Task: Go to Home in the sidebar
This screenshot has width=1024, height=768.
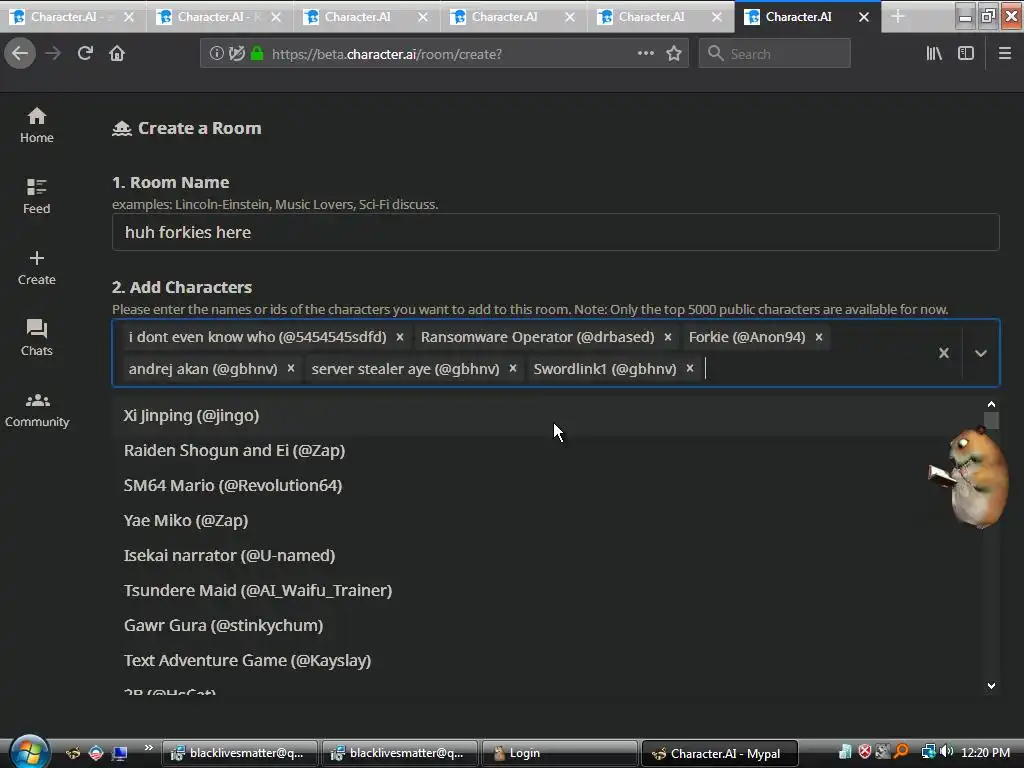Action: (37, 125)
